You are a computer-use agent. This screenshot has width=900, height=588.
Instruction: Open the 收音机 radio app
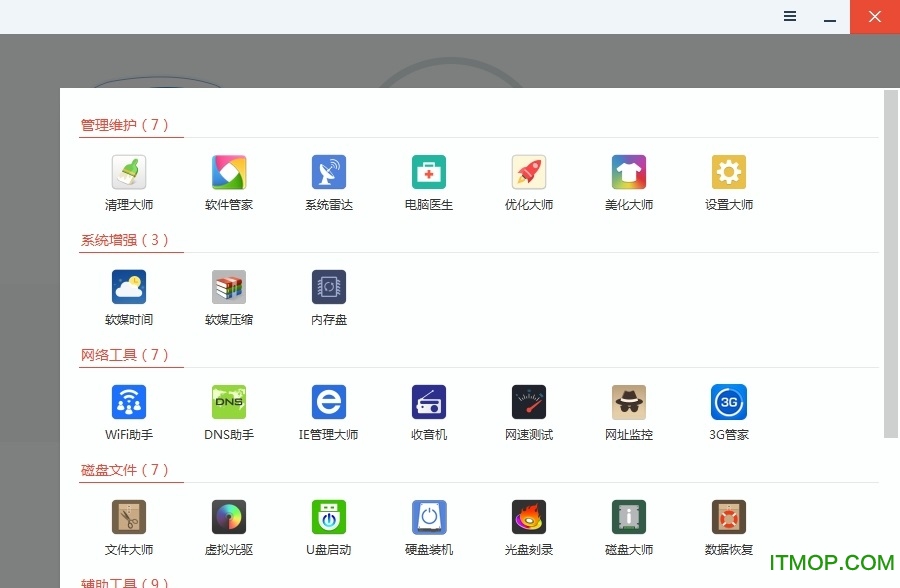428,410
